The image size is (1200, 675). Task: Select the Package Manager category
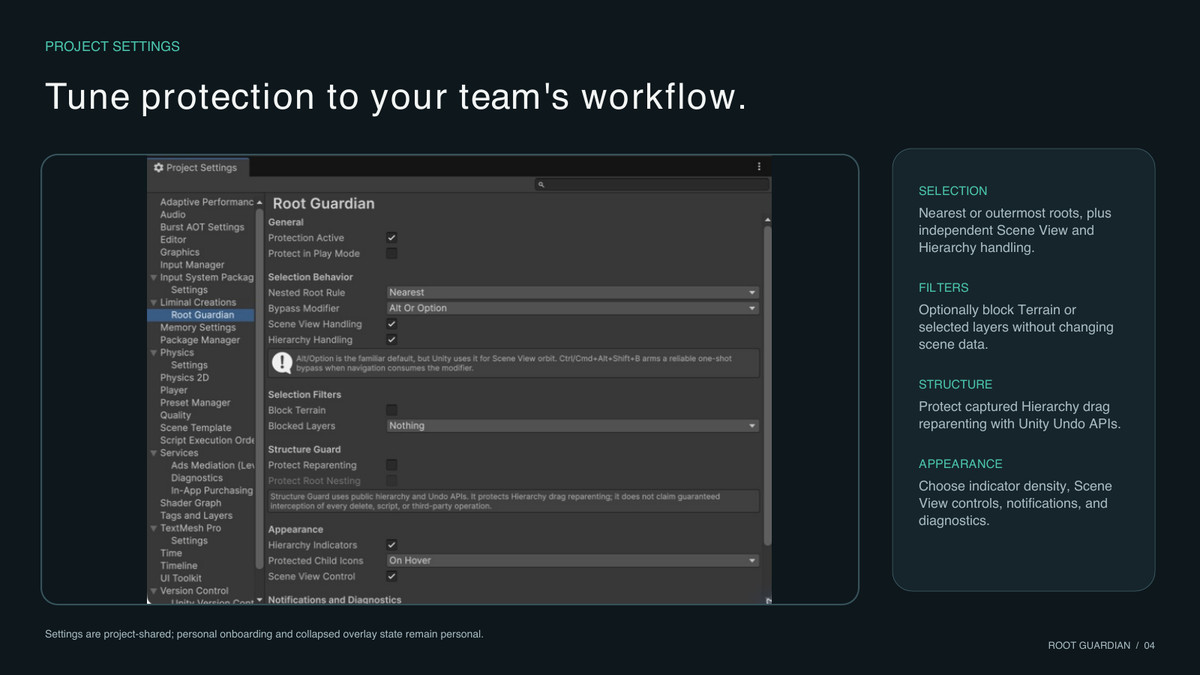[x=200, y=340]
